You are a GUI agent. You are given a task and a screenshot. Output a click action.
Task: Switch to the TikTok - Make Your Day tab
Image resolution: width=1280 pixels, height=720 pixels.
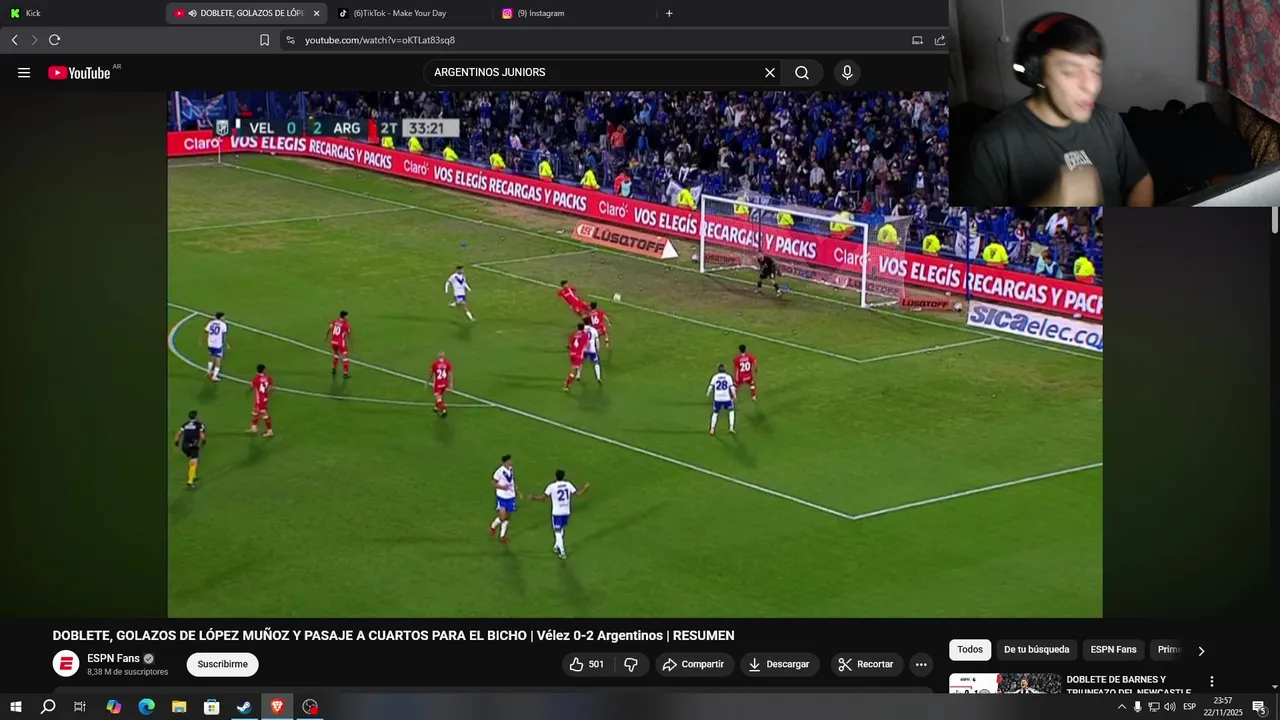[x=410, y=13]
